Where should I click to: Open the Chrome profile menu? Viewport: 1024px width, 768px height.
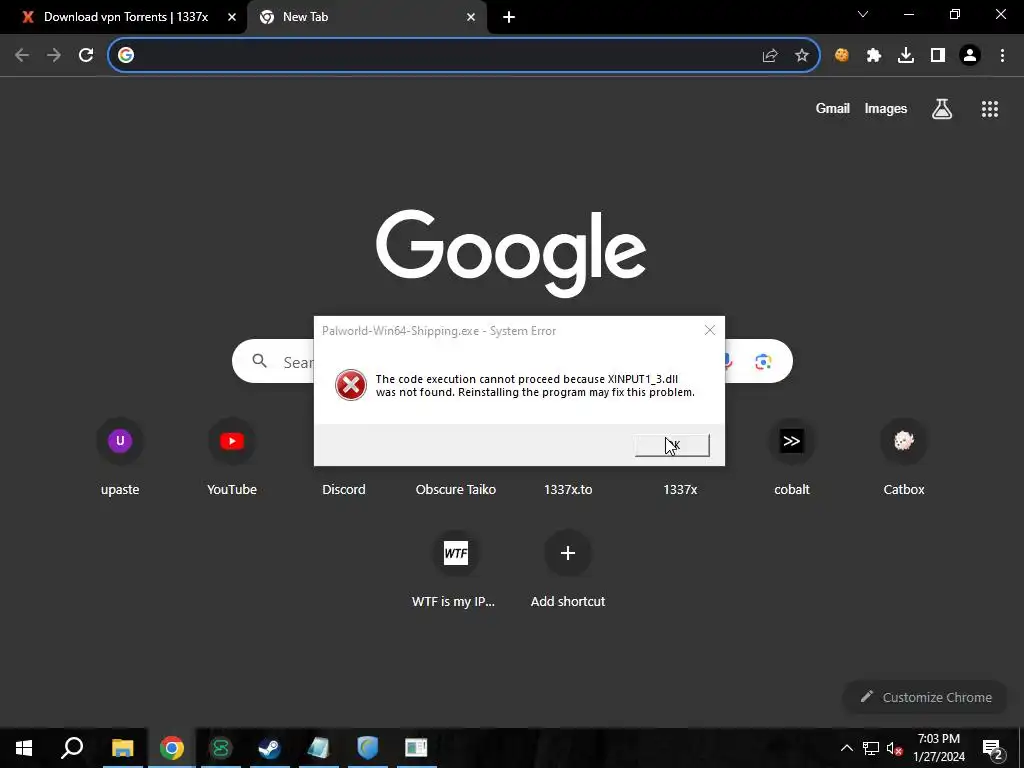click(x=970, y=56)
